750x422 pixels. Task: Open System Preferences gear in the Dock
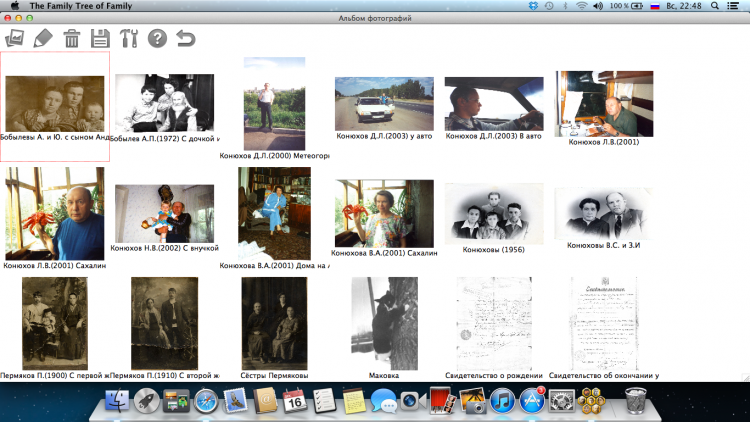click(561, 401)
